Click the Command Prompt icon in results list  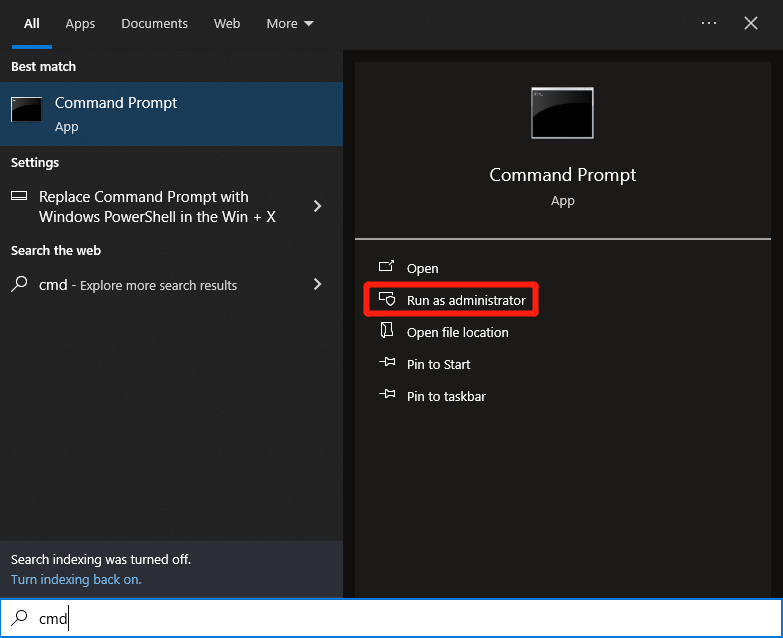26,109
